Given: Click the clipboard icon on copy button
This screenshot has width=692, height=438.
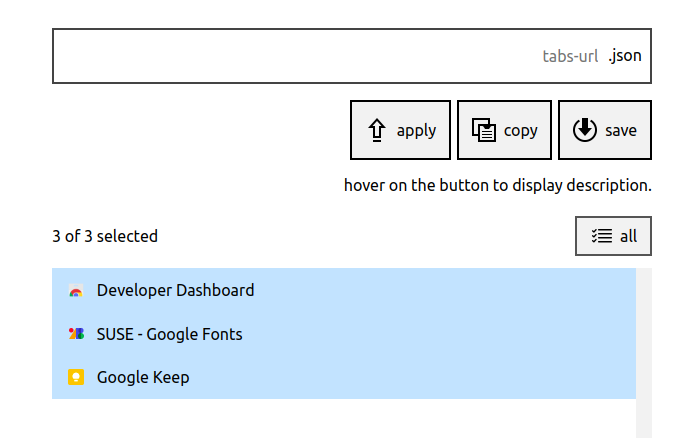Looking at the screenshot, I should (x=484, y=130).
